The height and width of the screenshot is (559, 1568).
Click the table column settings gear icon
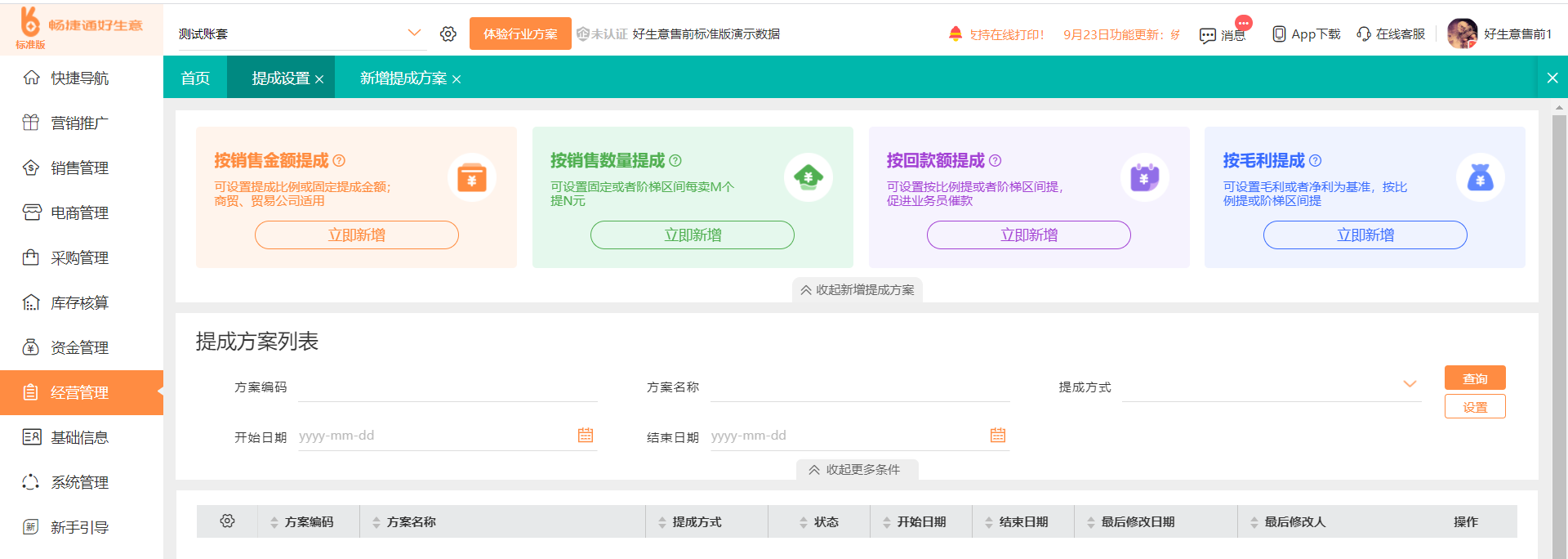[227, 521]
